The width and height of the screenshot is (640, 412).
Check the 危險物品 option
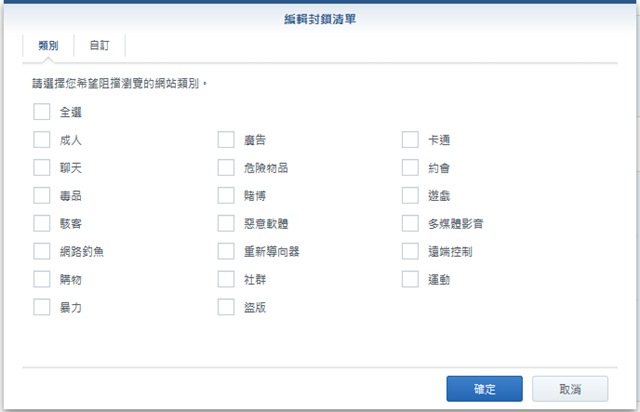tap(226, 167)
